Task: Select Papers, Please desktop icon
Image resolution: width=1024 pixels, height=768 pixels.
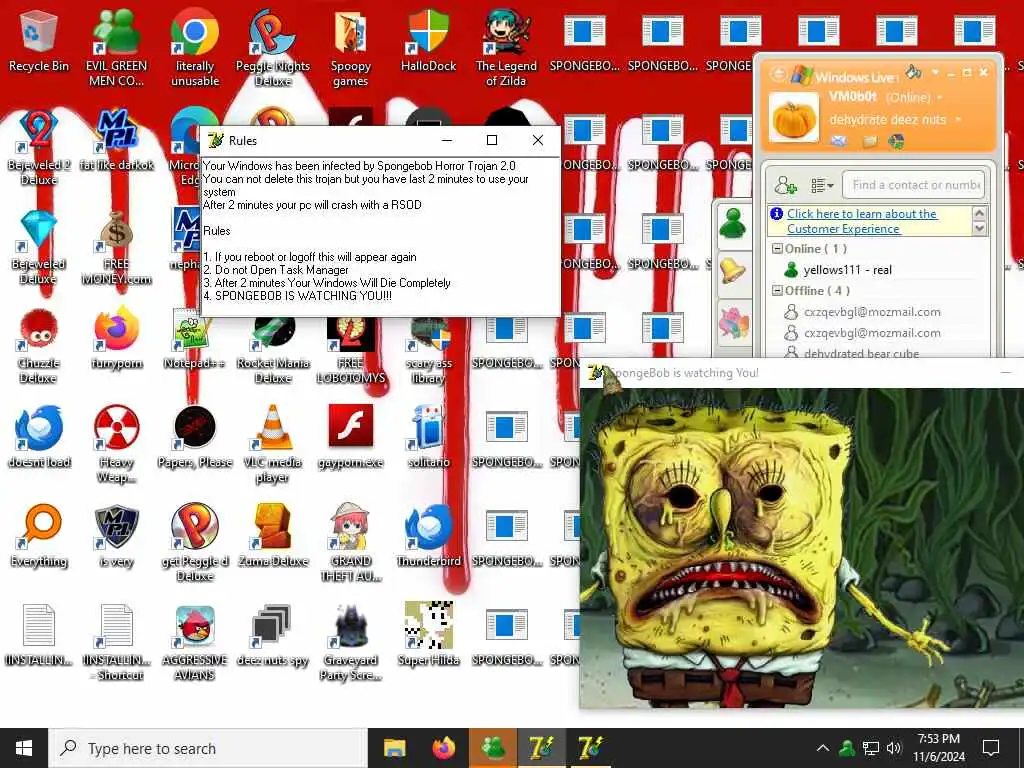Action: [x=195, y=436]
